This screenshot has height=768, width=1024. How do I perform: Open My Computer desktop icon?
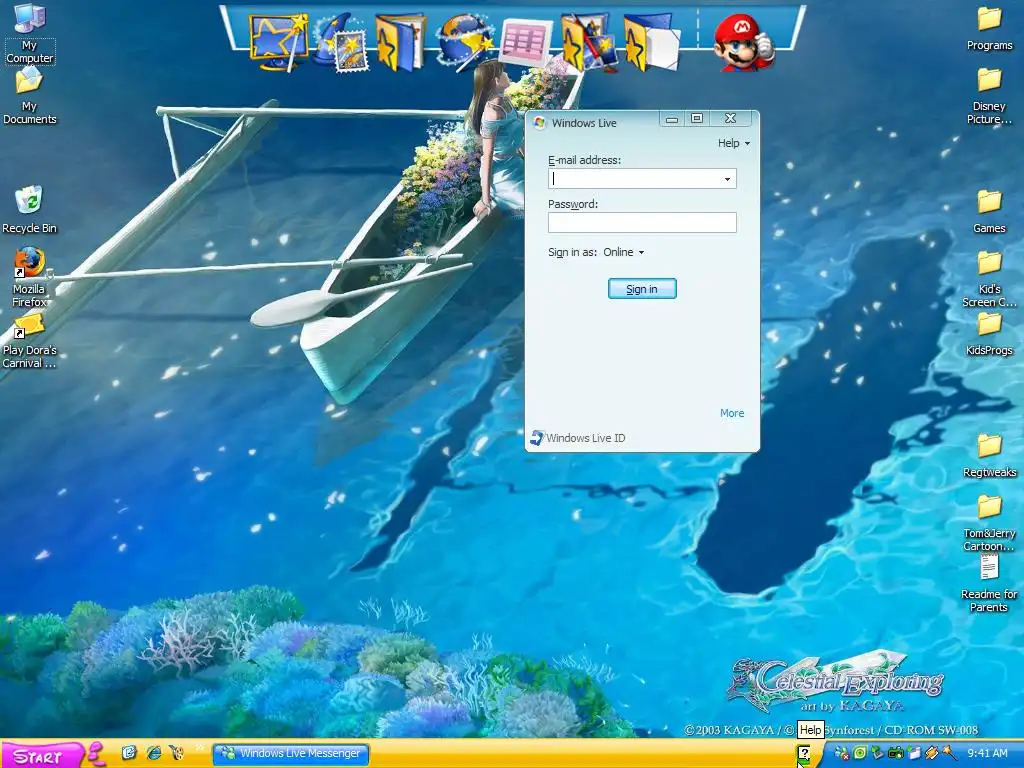29,34
